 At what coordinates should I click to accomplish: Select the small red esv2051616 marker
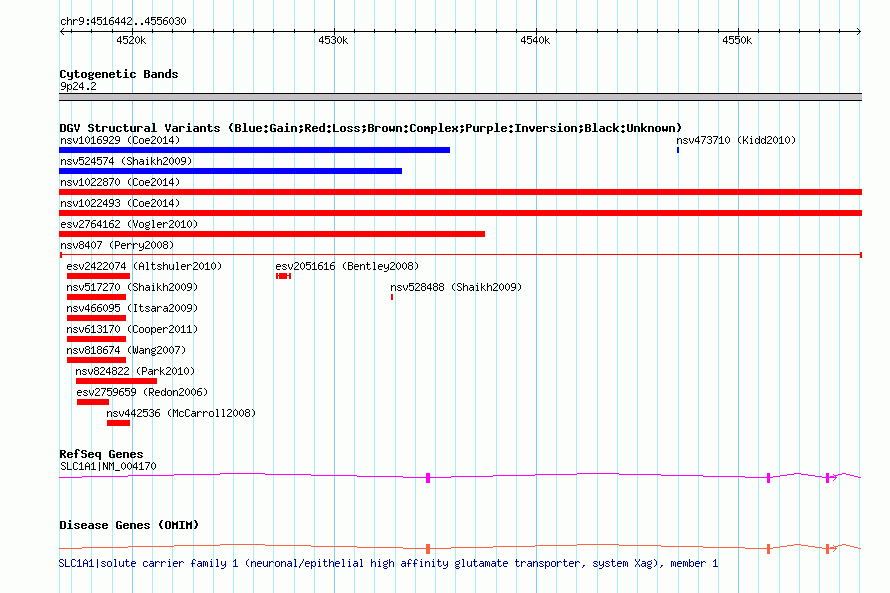point(283,276)
